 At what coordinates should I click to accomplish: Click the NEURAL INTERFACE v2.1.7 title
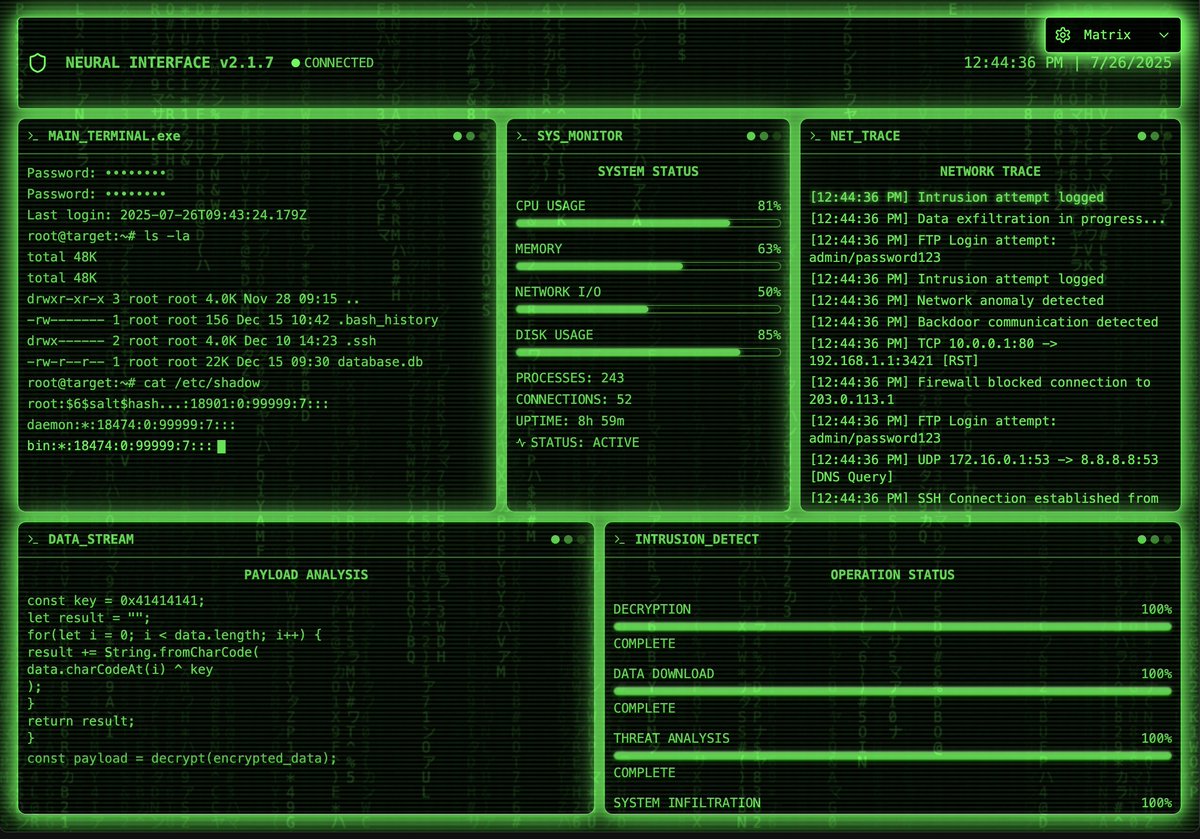pyautogui.click(x=169, y=63)
